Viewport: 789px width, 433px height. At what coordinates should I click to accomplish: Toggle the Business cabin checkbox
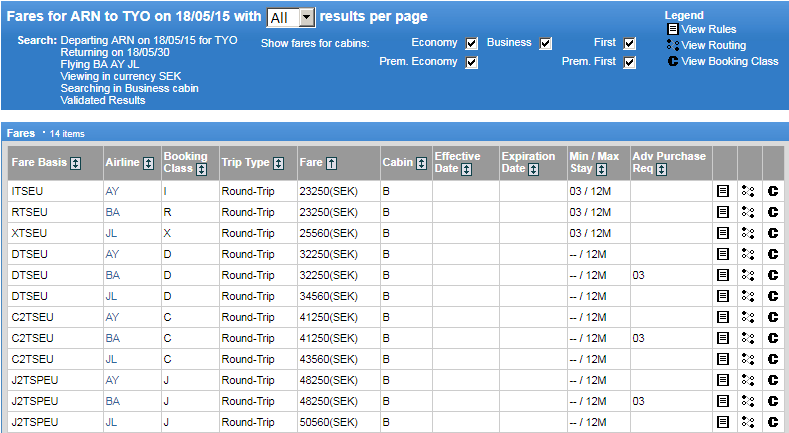pyautogui.click(x=546, y=43)
